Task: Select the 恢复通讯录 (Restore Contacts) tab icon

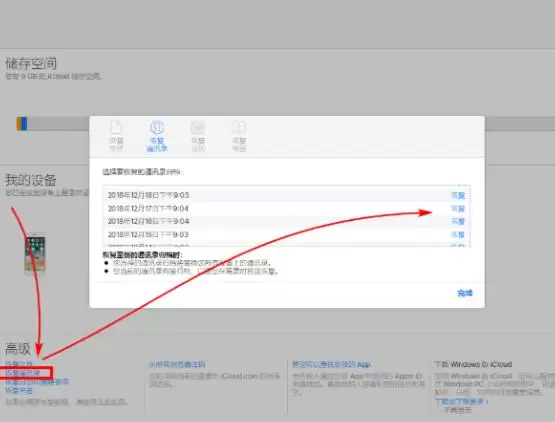Action: tap(157, 136)
